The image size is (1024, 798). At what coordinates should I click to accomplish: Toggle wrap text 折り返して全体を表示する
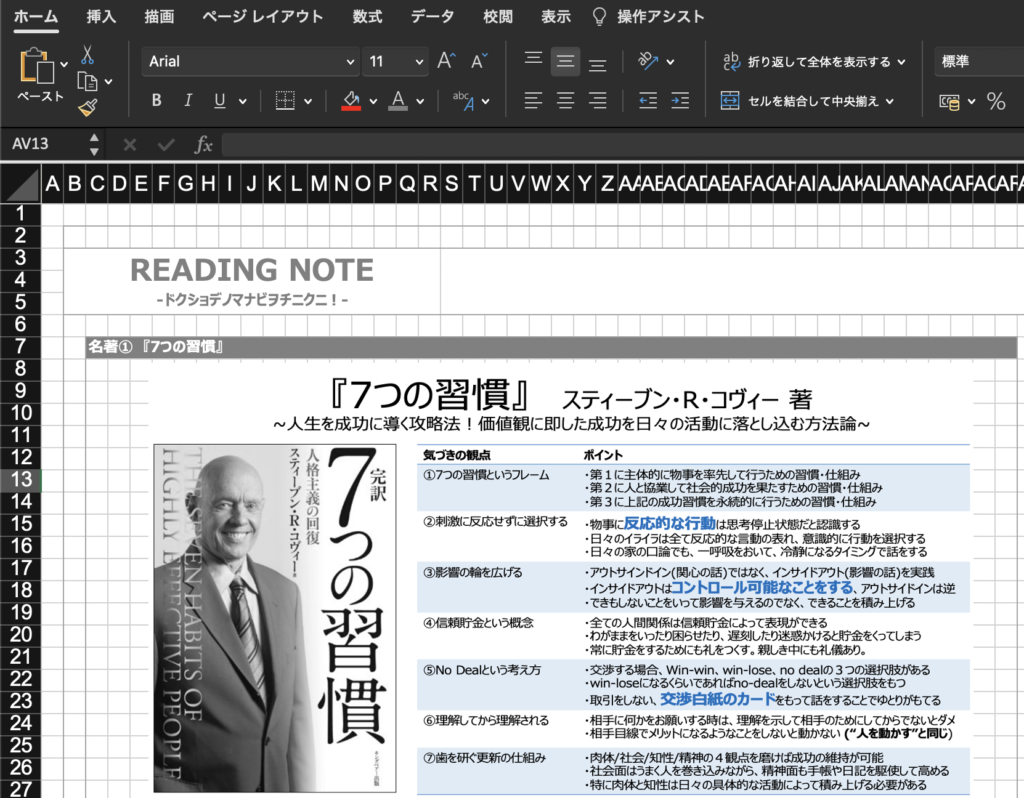tap(814, 62)
